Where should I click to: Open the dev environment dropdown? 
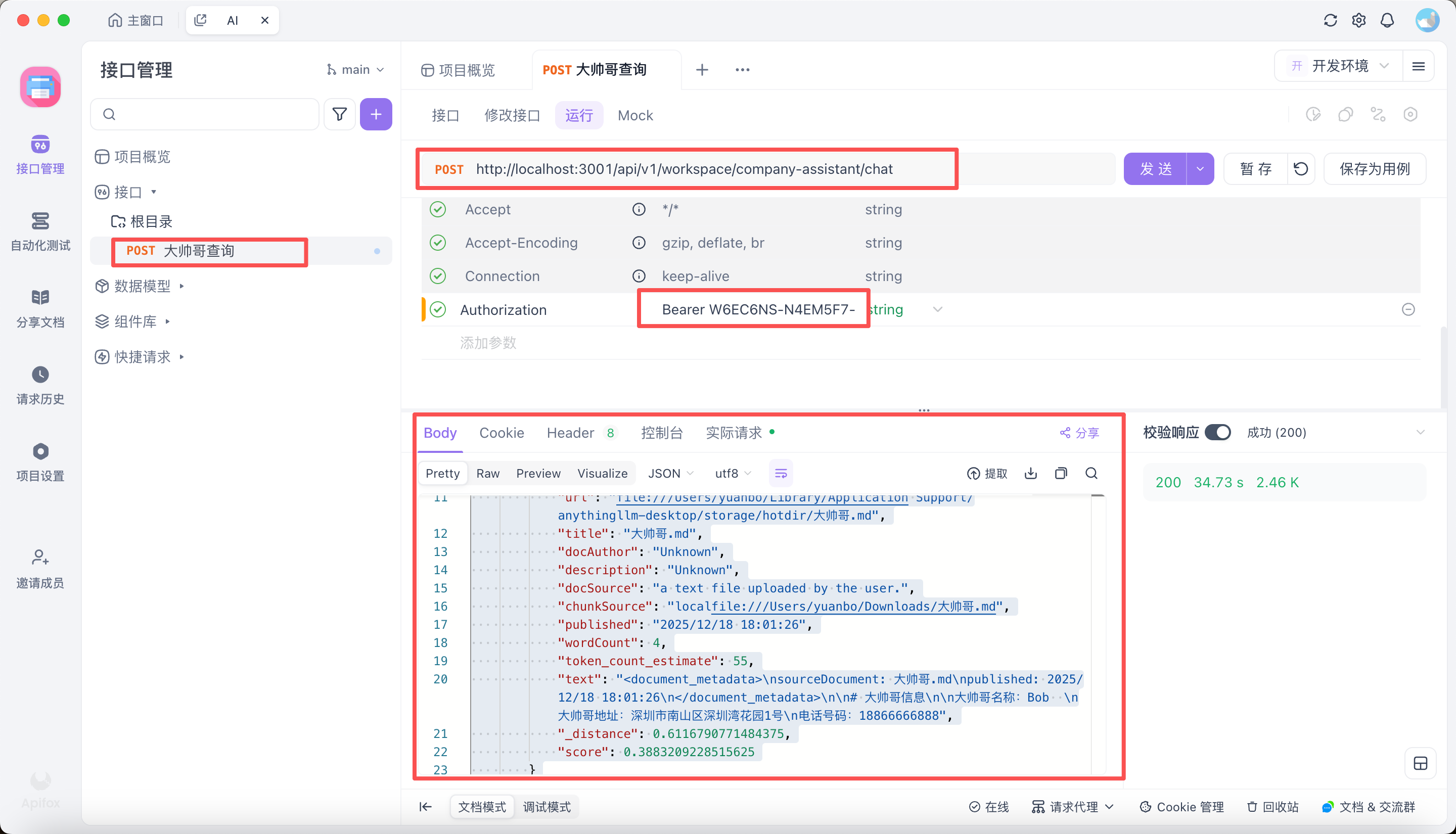coord(1338,66)
